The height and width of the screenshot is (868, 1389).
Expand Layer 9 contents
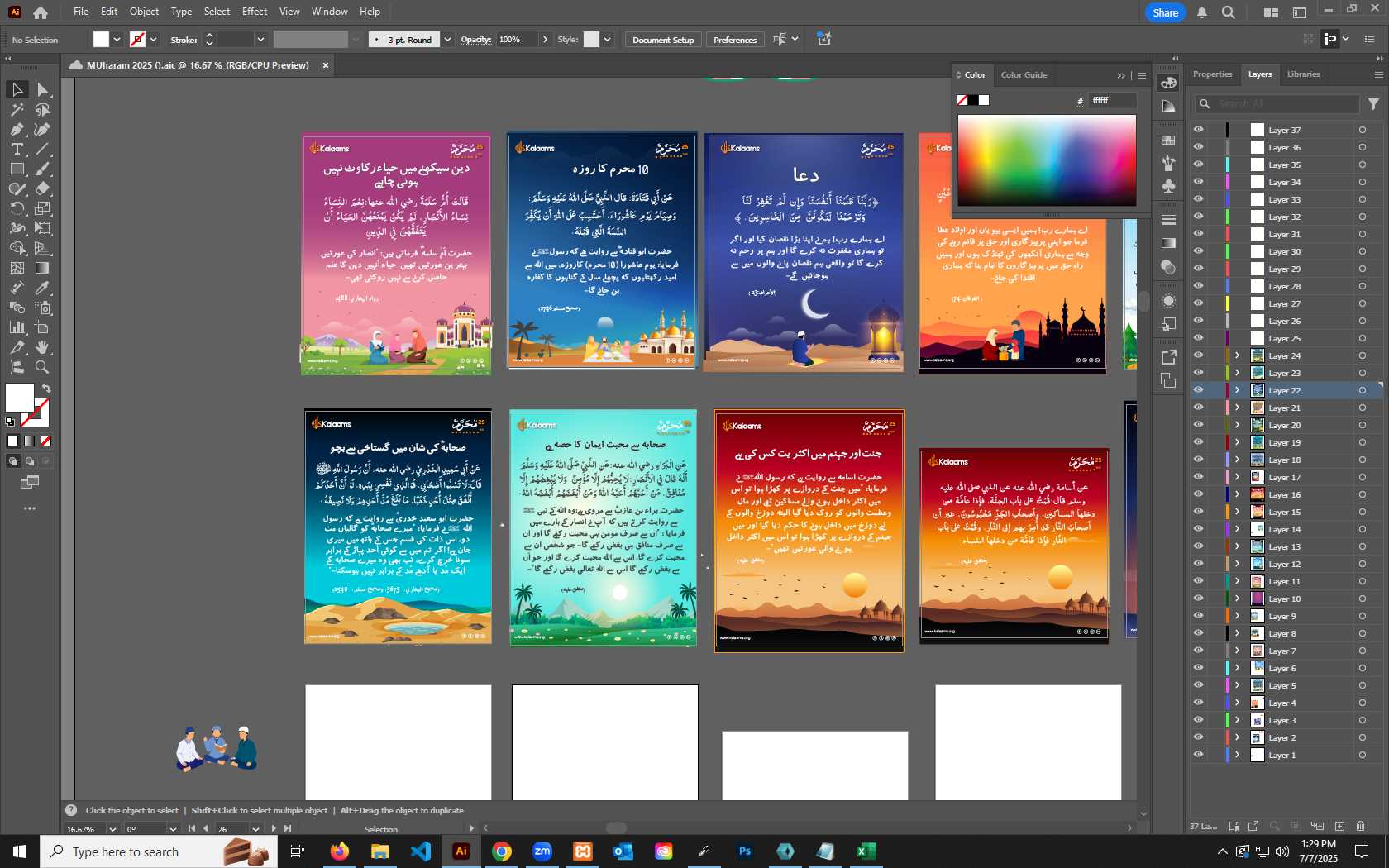tap(1238, 616)
